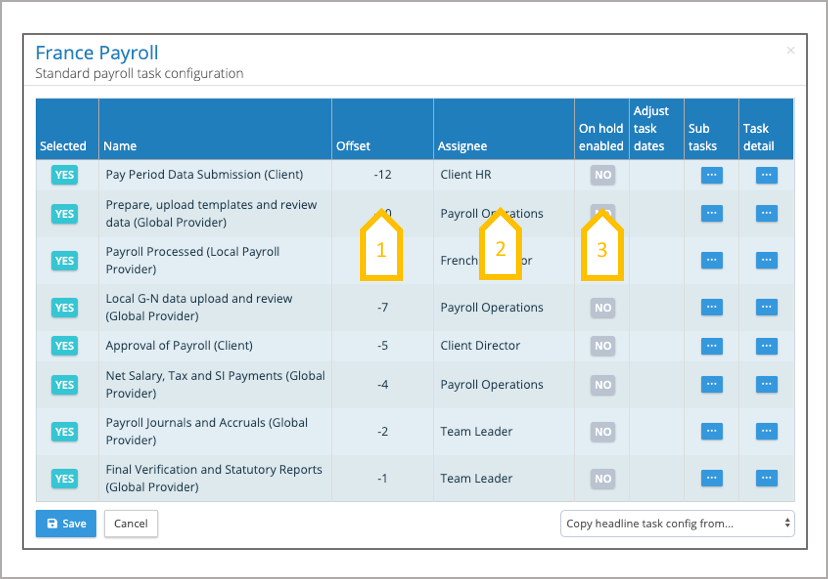Open Task detail for Final Verification row
Viewport: 828px width, 579px height.
[x=766, y=479]
